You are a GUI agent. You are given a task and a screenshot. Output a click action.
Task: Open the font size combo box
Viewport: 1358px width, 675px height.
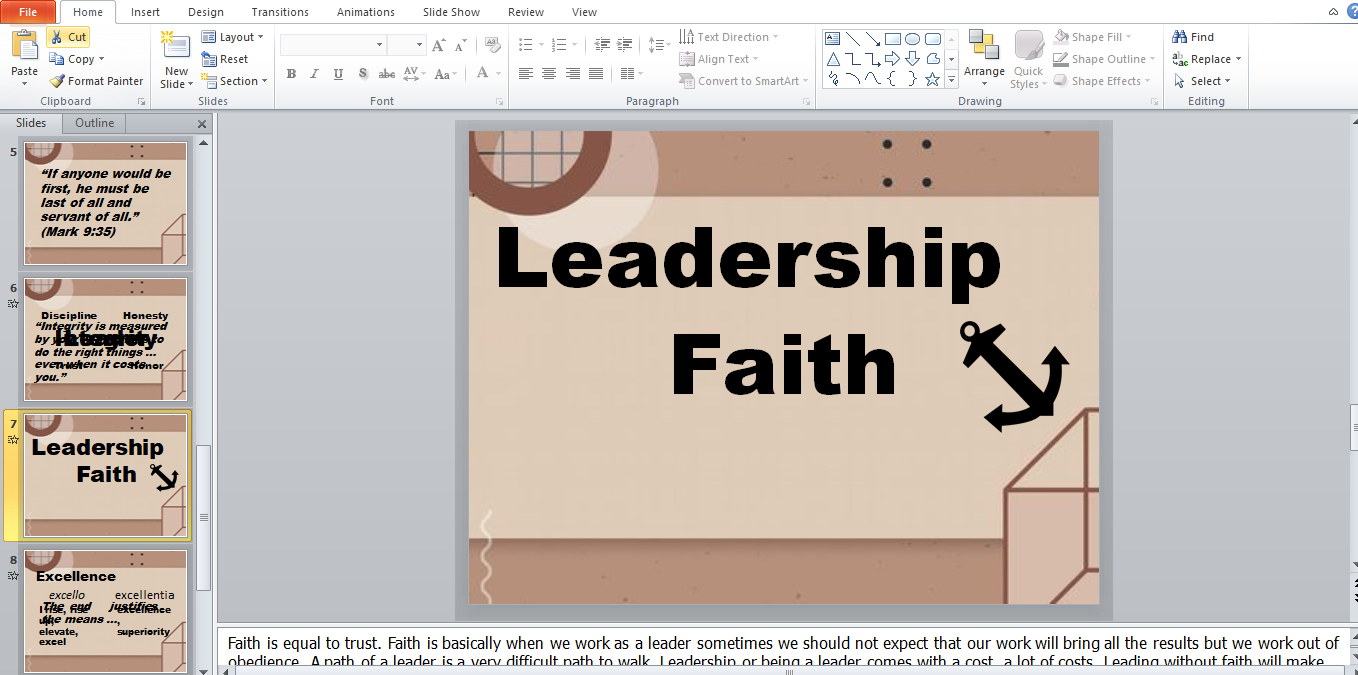[407, 45]
